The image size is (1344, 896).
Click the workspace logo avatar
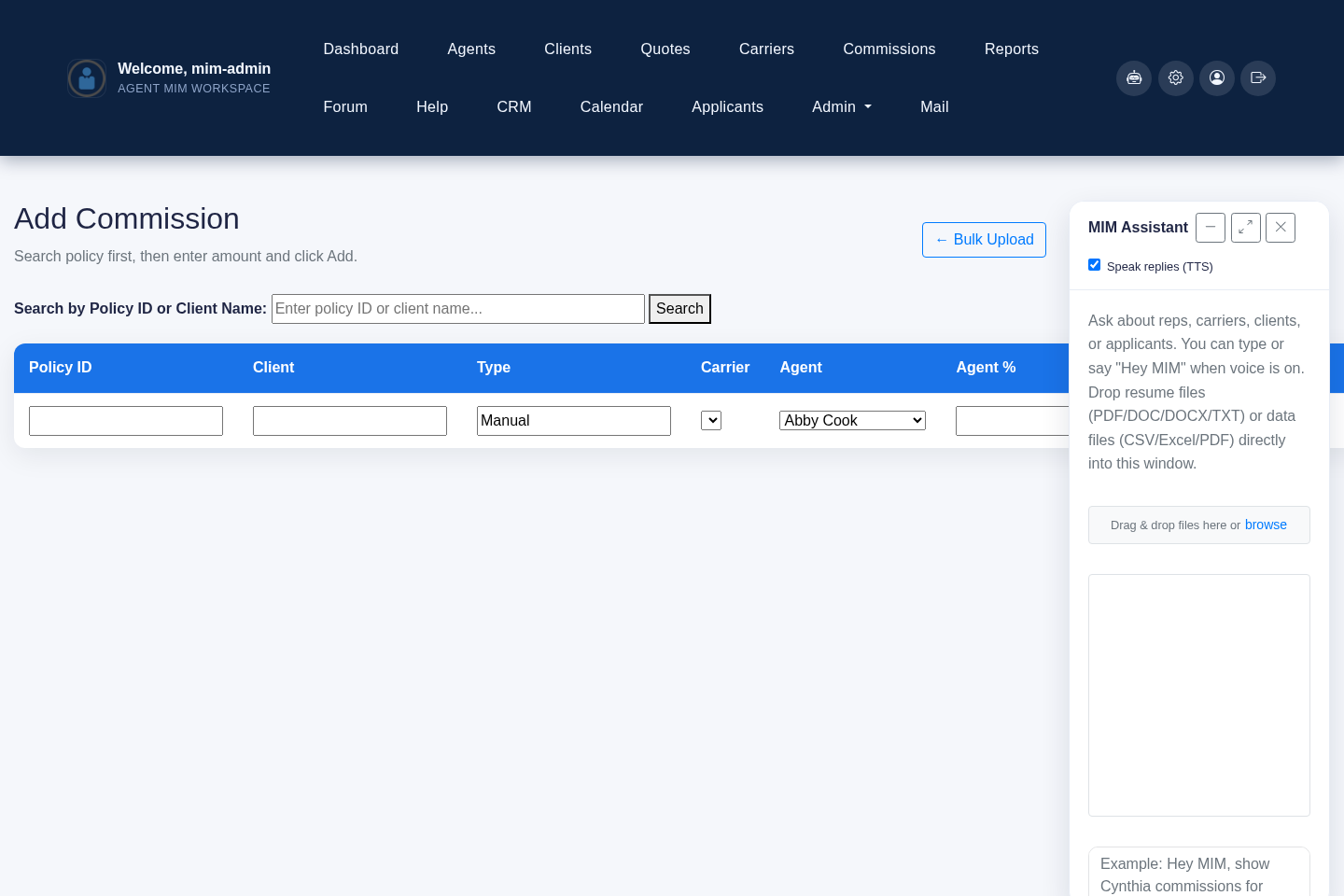tap(87, 78)
